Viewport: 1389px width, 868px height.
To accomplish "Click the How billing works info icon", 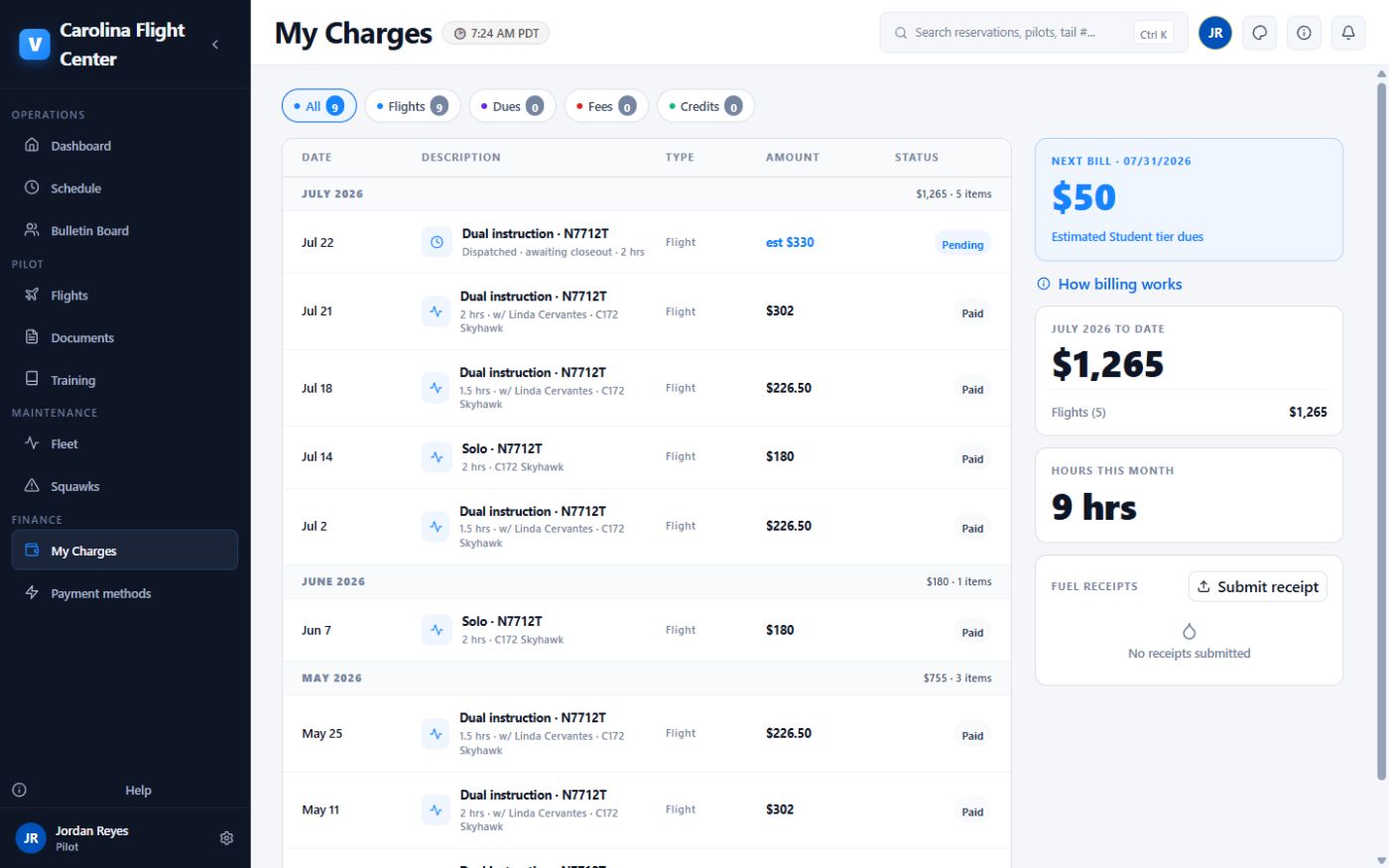I will click(x=1044, y=284).
